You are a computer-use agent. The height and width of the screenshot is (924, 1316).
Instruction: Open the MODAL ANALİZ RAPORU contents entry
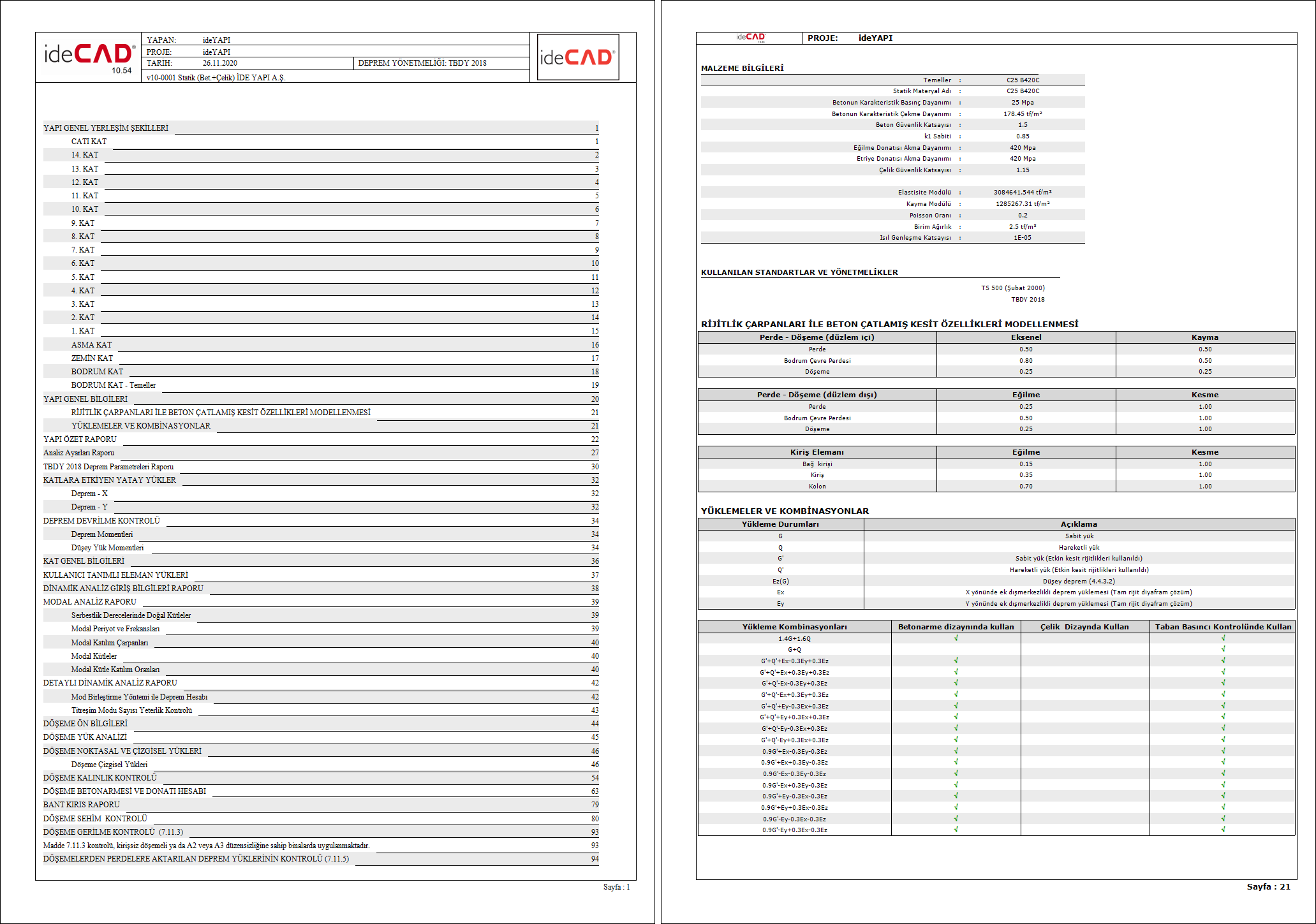90,602
